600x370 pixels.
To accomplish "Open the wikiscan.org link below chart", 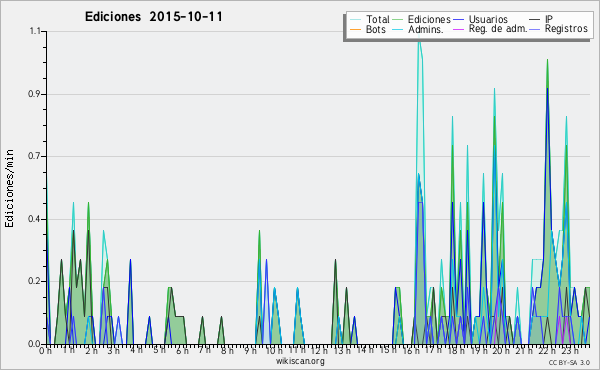I will coord(300,361).
